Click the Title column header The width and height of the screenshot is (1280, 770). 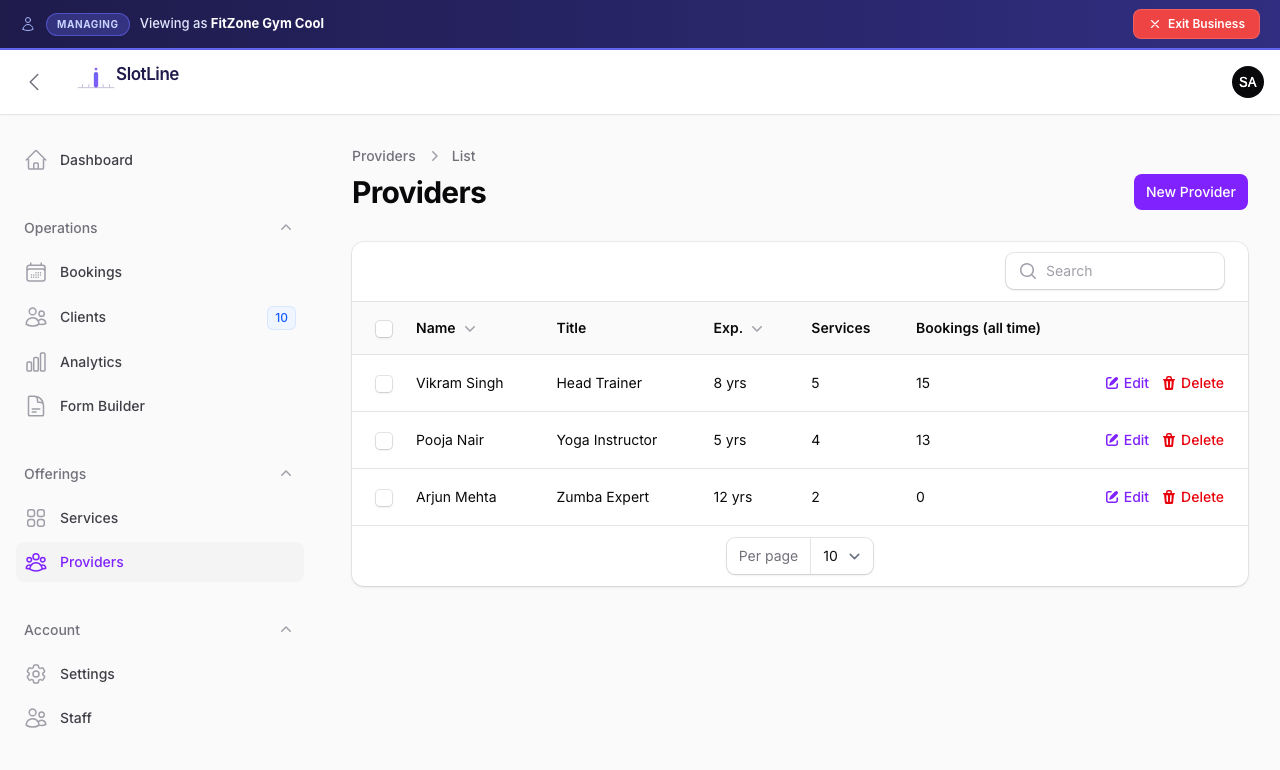(571, 328)
